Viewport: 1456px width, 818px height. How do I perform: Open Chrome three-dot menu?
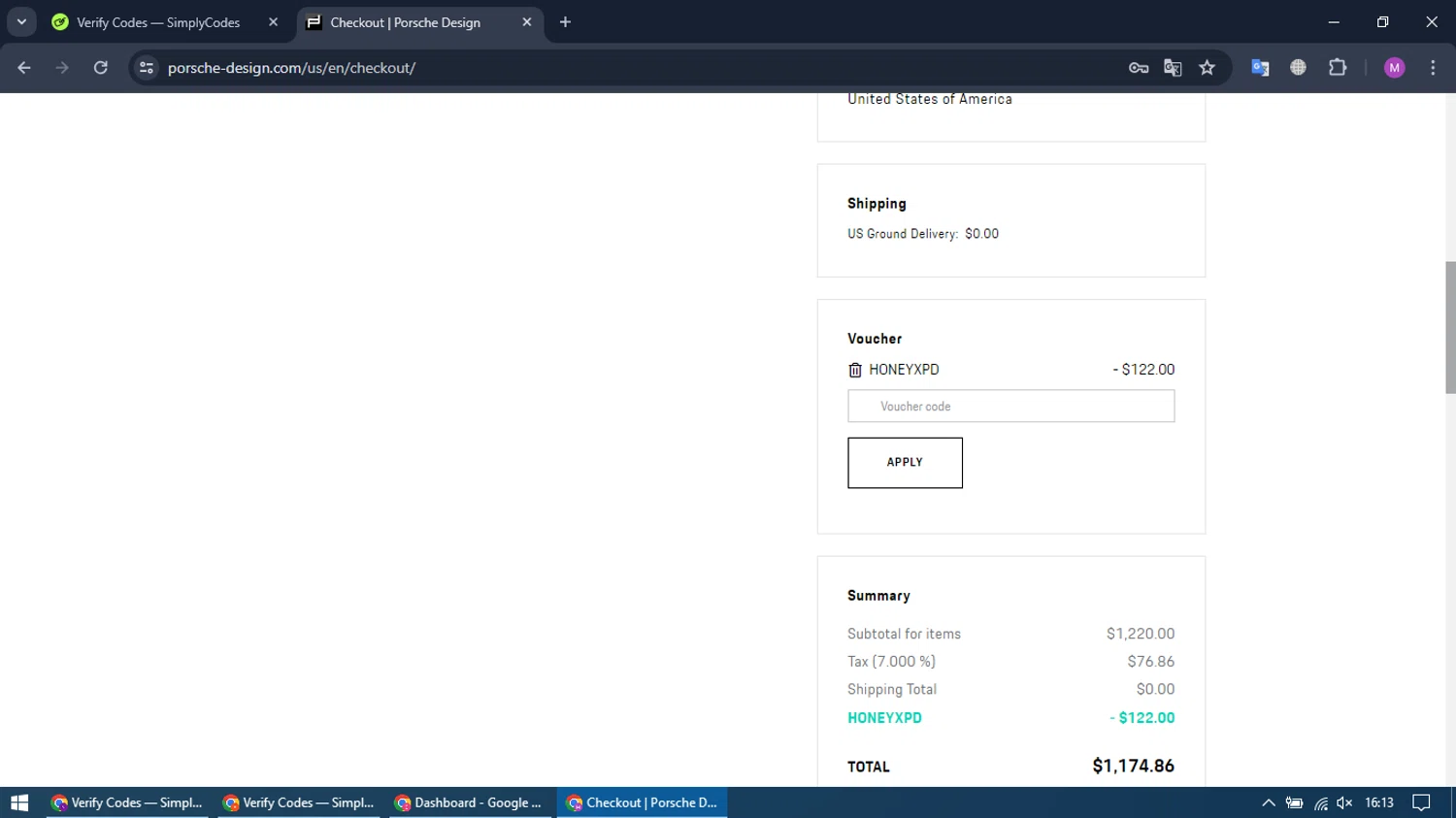point(1433,68)
